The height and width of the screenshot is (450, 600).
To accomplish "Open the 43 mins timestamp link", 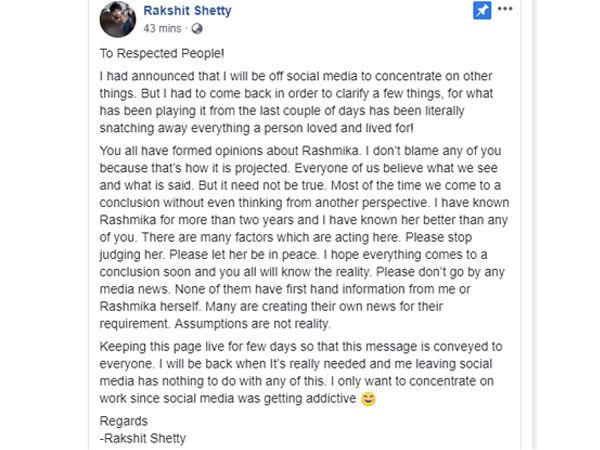I will coord(162,28).
